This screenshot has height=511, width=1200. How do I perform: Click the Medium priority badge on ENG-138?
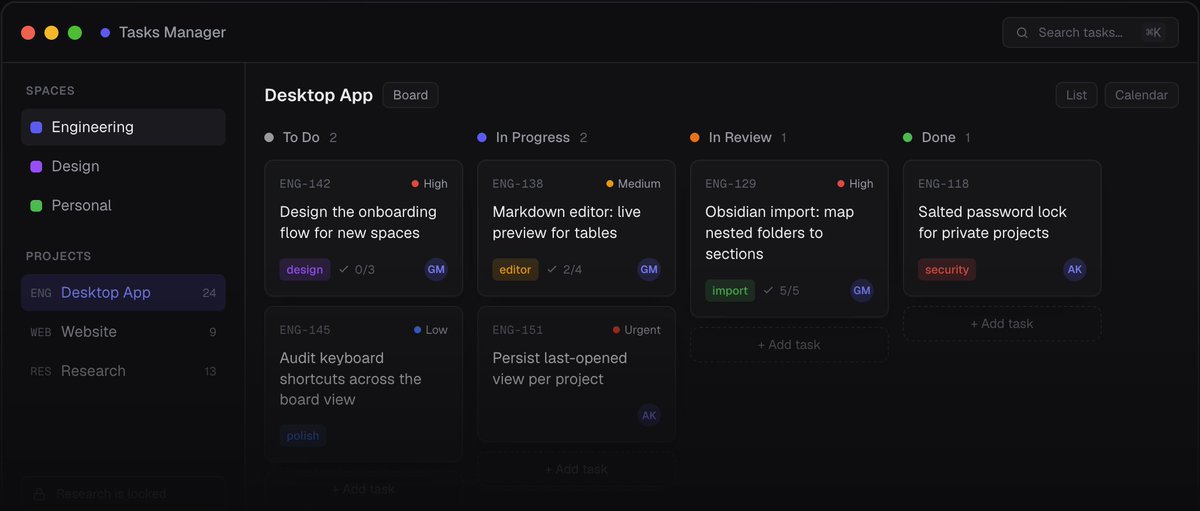[633, 184]
